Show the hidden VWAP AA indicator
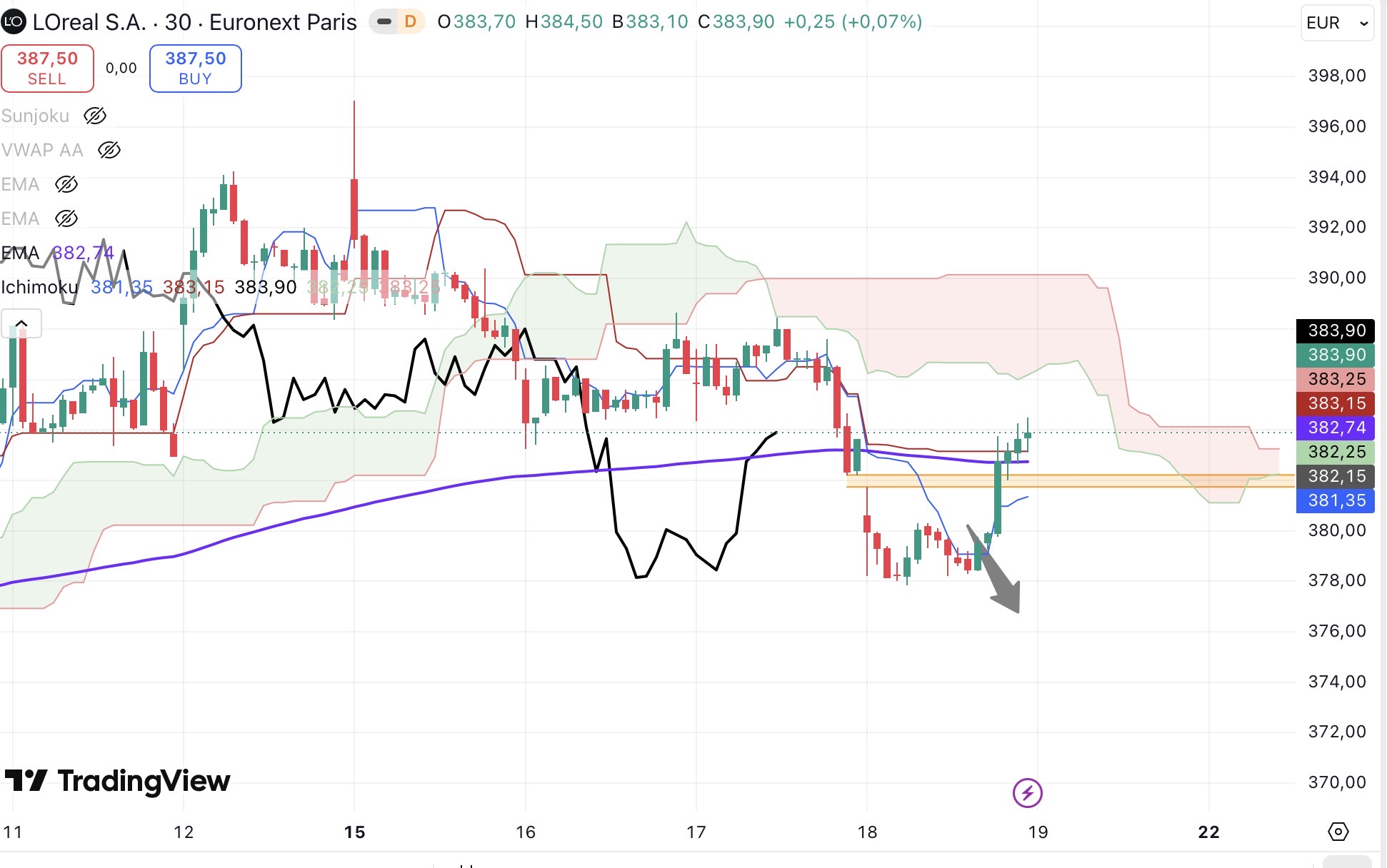This screenshot has width=1387, height=868. pos(109,150)
